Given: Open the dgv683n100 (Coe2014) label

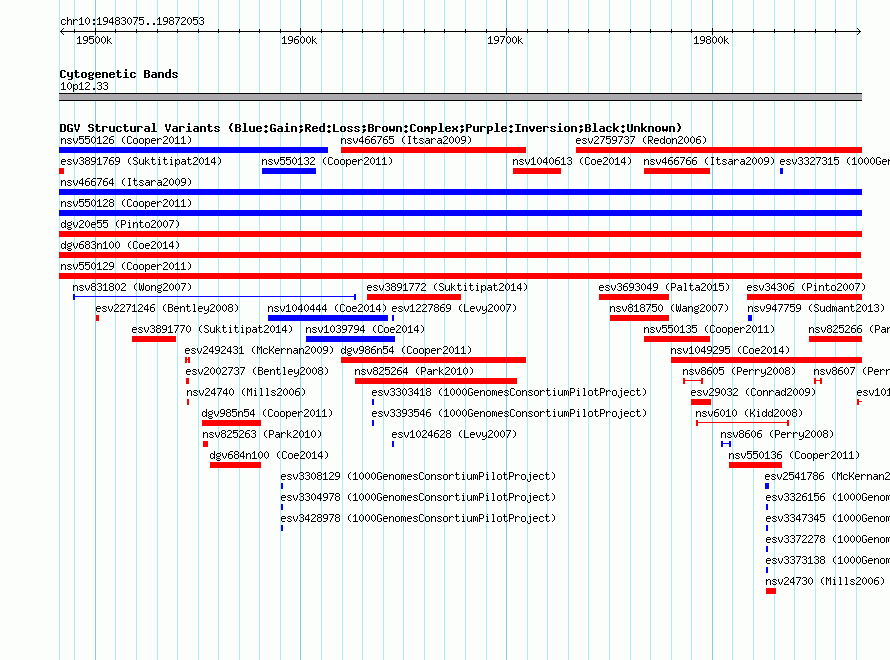Looking at the screenshot, I should point(120,245).
